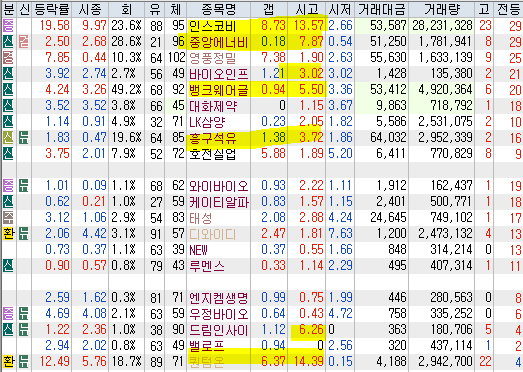
Task: Click trading value 64,032
Action: tap(388, 138)
